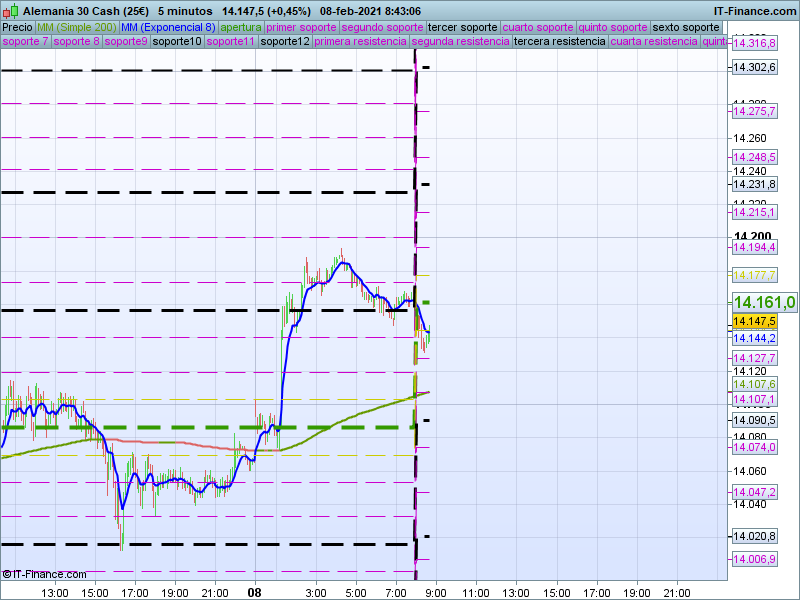This screenshot has width=800, height=600.
Task: Click the blue 14.144,2 moving average tag
Action: [754, 338]
